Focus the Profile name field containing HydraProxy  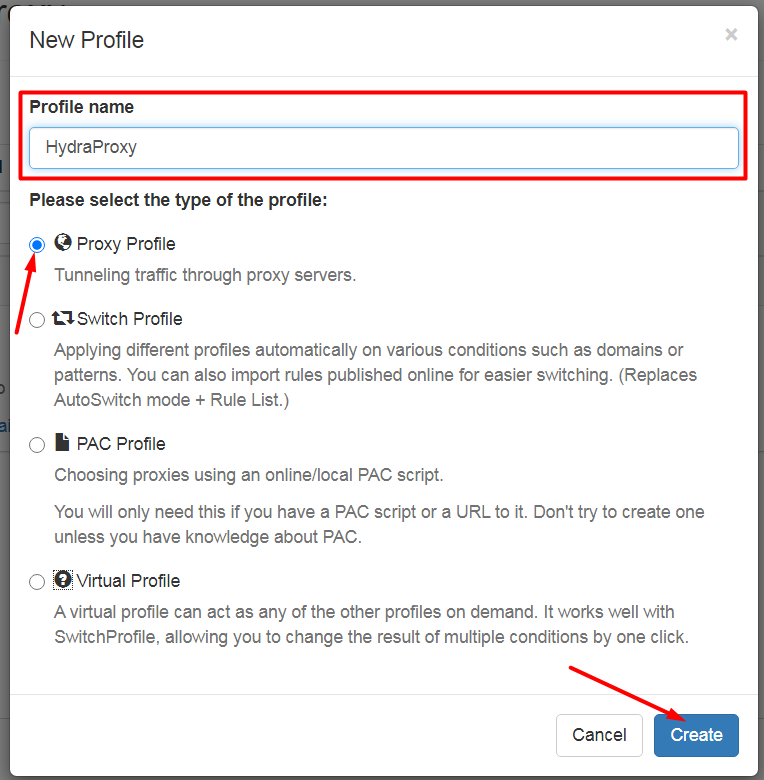tap(383, 148)
